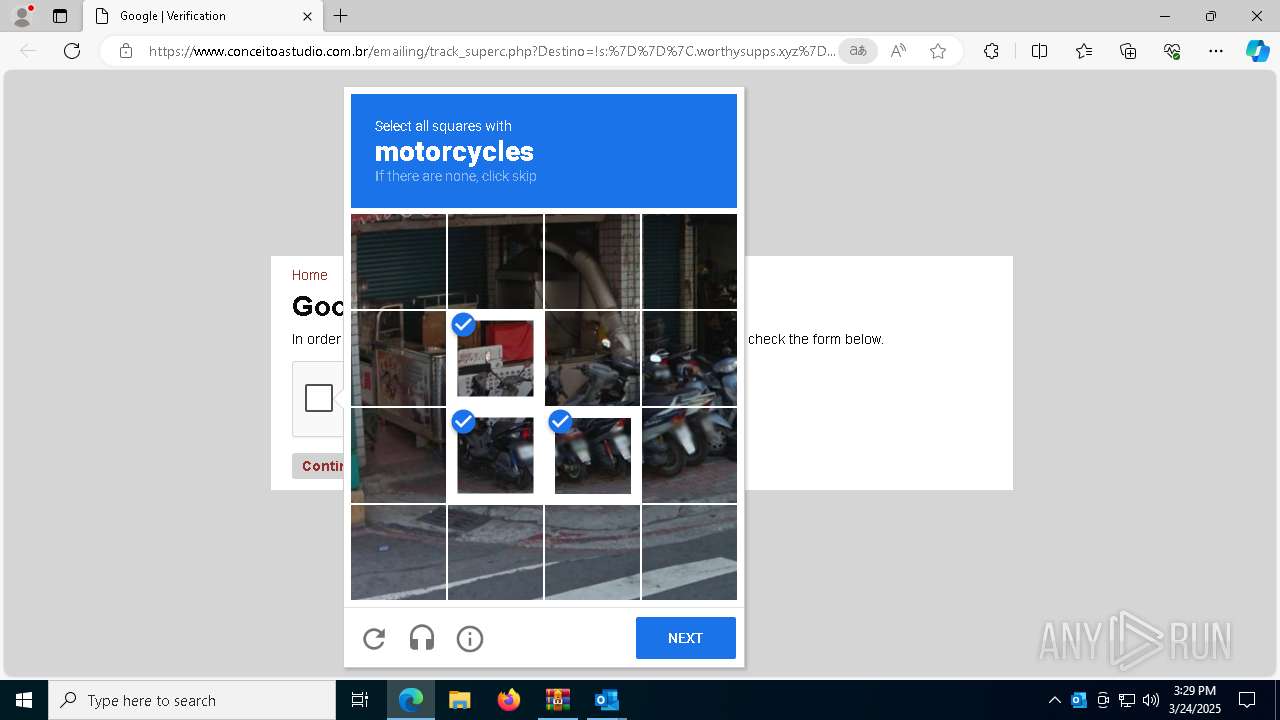This screenshot has width=1280, height=720.
Task: Open the Copilot sidebar
Action: pyautogui.click(x=1257, y=51)
